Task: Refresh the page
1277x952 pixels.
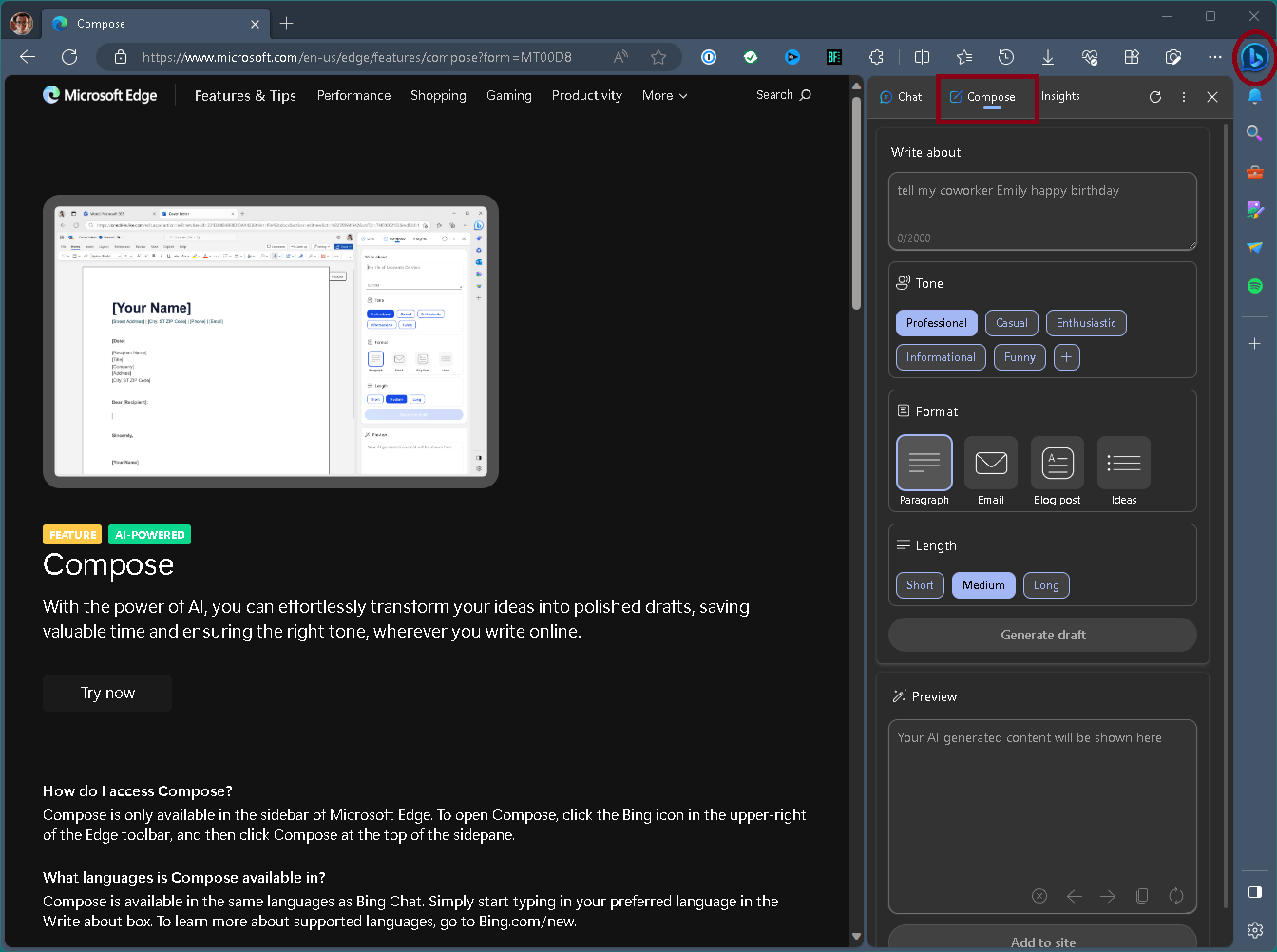Action: [x=69, y=57]
